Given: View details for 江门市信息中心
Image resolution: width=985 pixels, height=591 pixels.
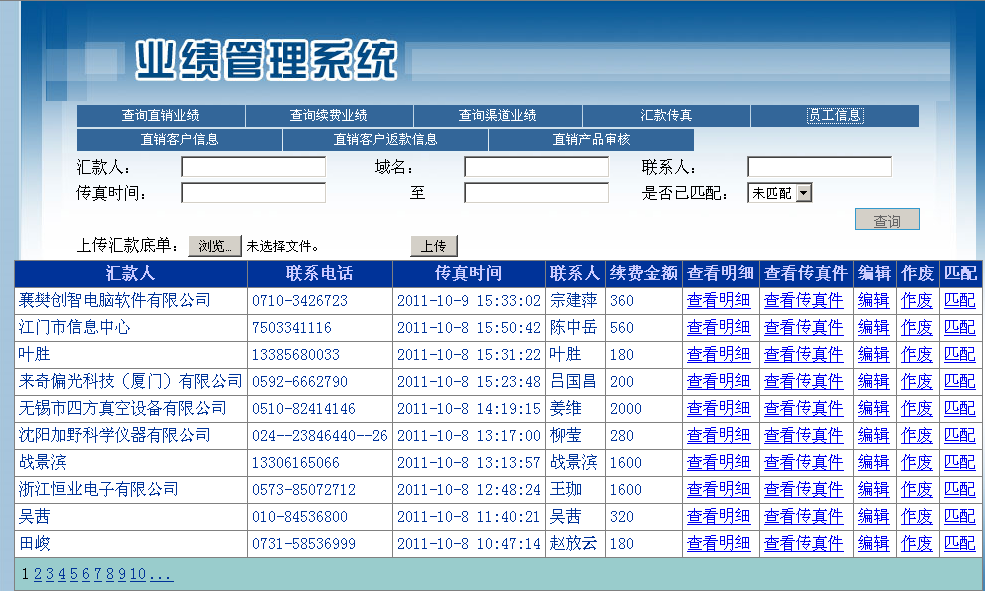Looking at the screenshot, I should click(719, 328).
